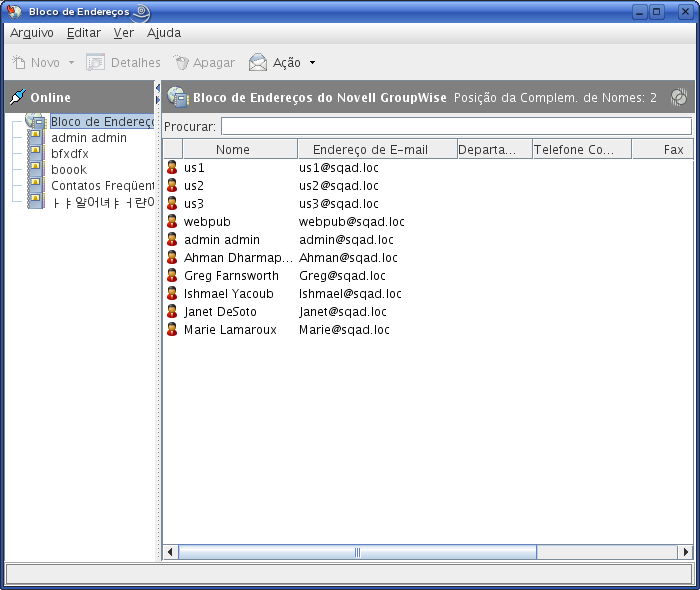
Task: Select the webpub contact row
Action: 428,222
